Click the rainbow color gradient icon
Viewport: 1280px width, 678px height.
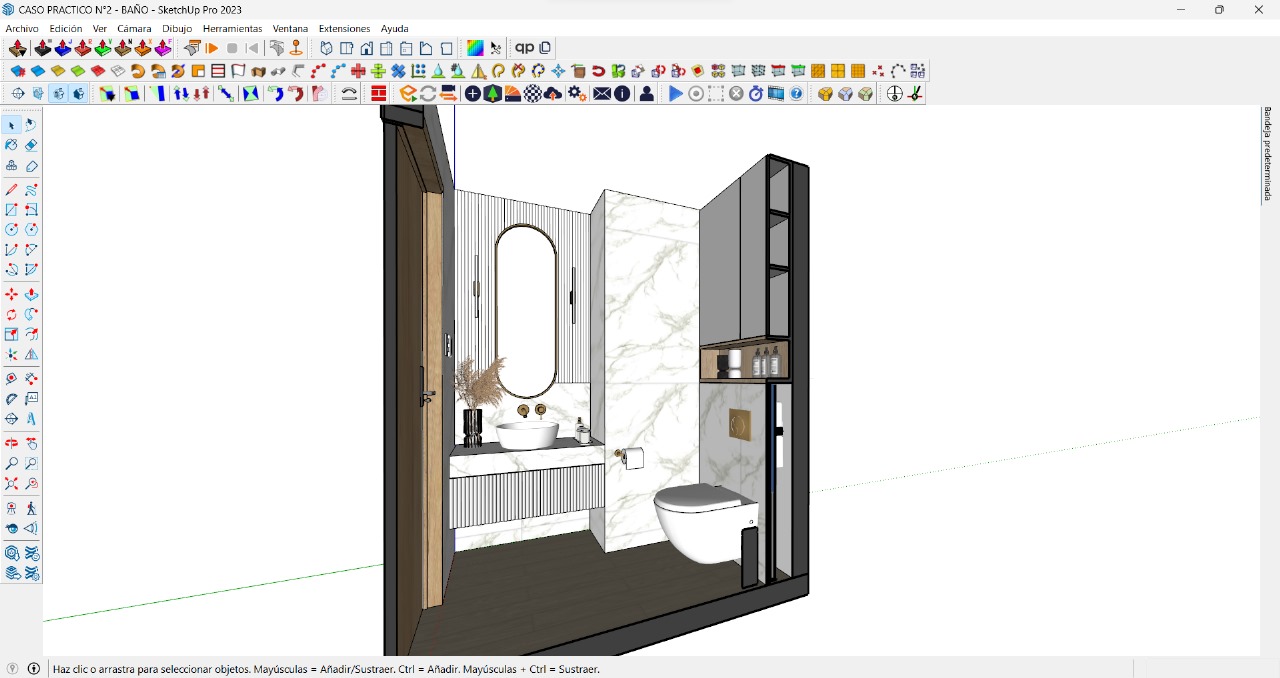475,48
